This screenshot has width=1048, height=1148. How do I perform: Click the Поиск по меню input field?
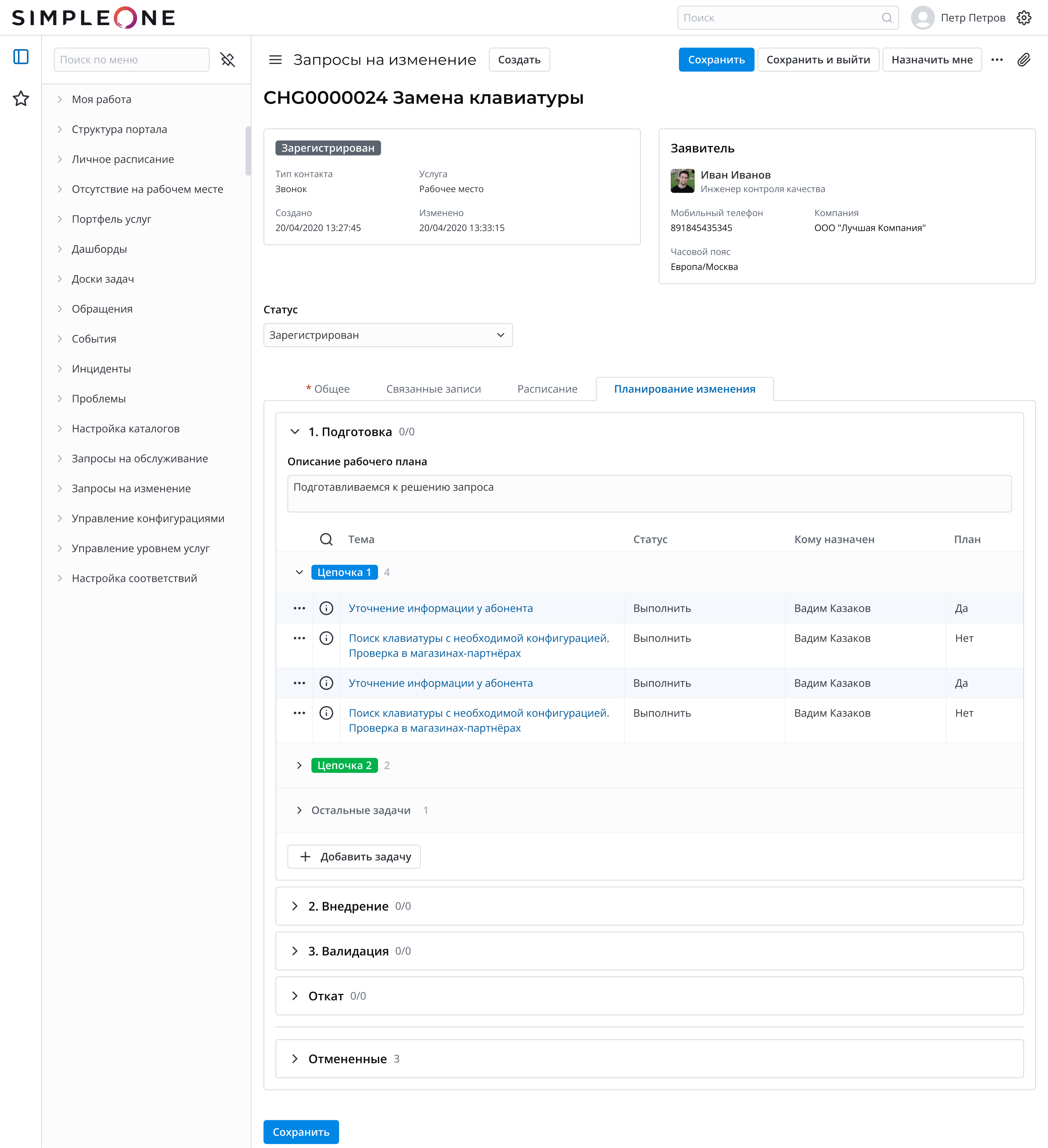[x=132, y=60]
